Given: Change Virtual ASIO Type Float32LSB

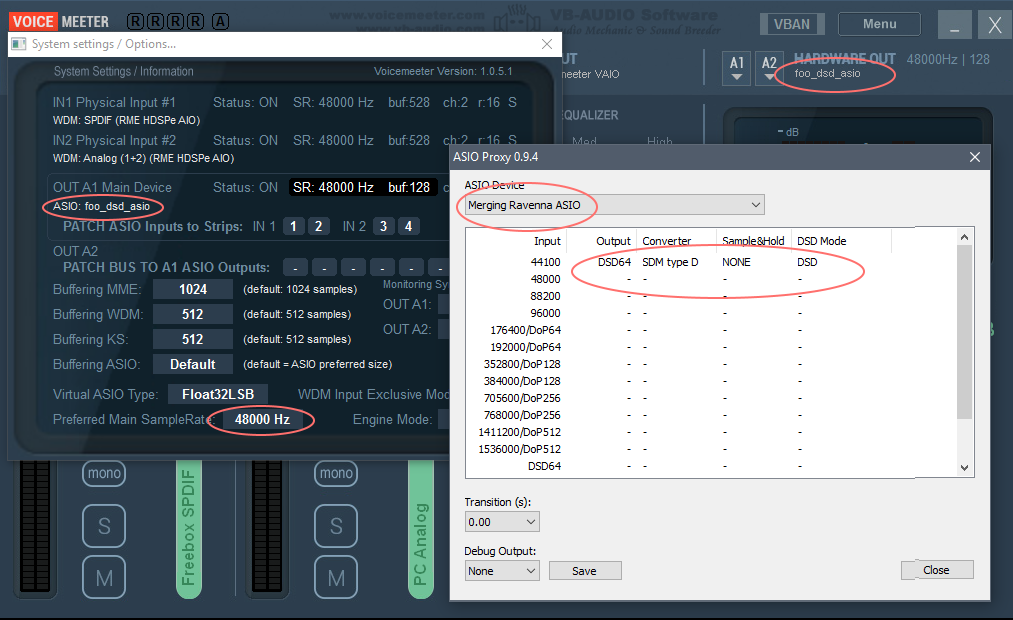Looking at the screenshot, I should [x=218, y=395].
